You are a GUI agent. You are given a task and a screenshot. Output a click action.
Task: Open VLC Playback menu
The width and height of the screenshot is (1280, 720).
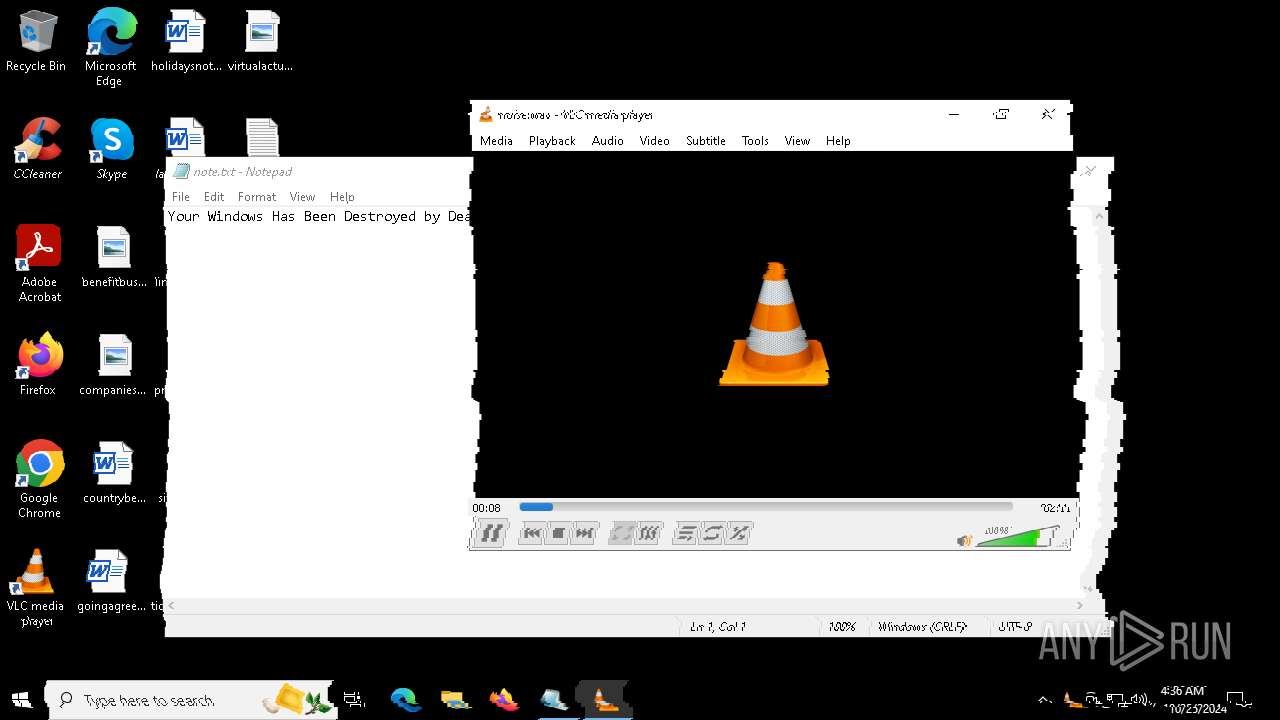tap(552, 141)
